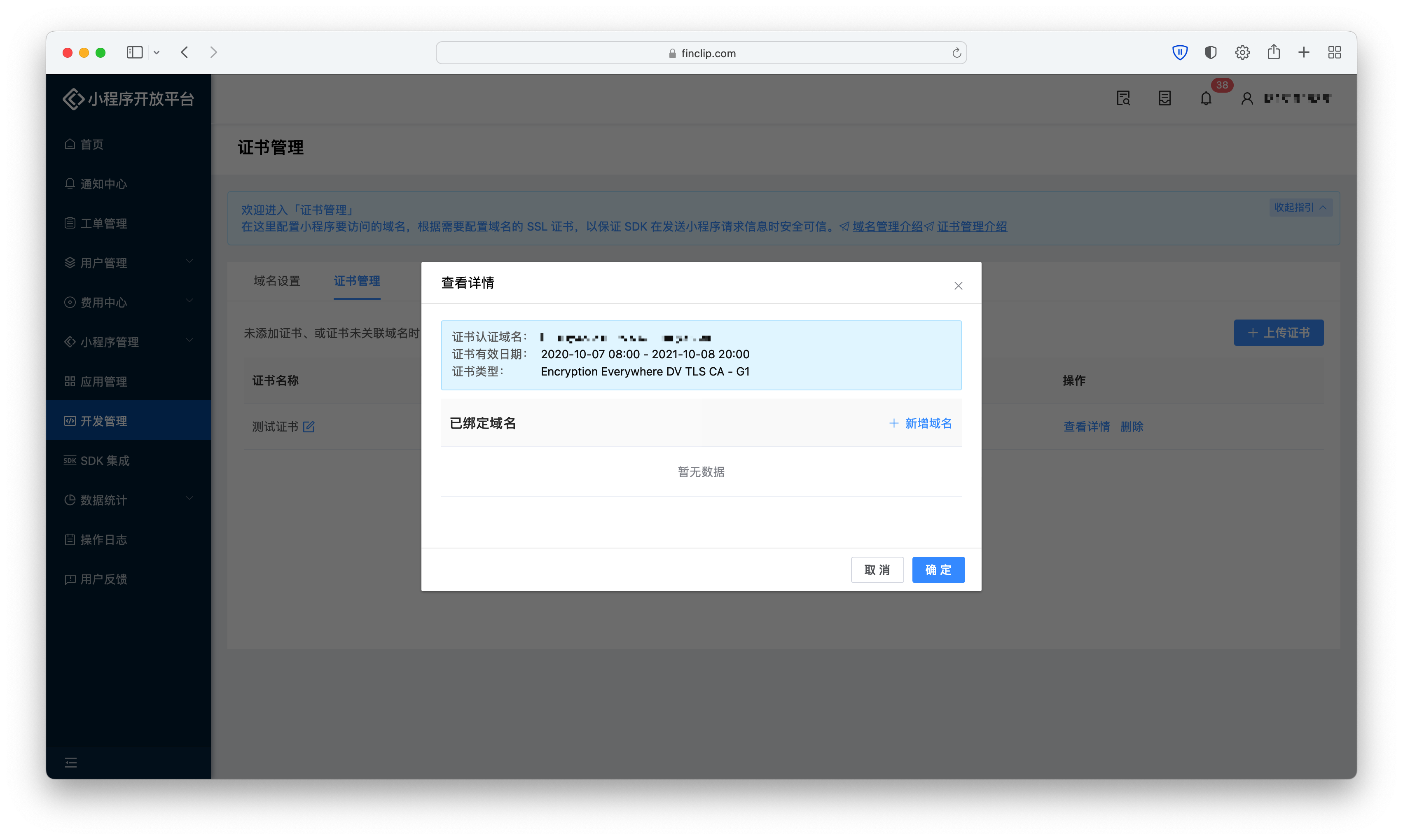1403x840 pixels.
Task: Click edit pencil next to 测试证书
Action: point(309,427)
